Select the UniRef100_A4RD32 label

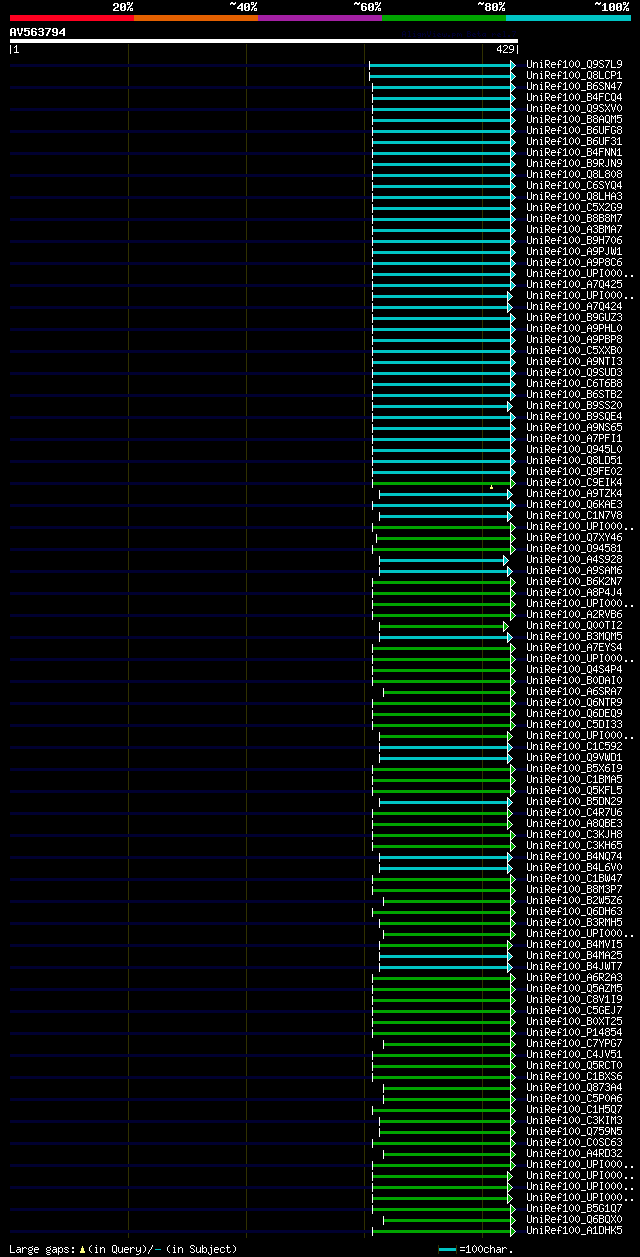(x=574, y=1153)
